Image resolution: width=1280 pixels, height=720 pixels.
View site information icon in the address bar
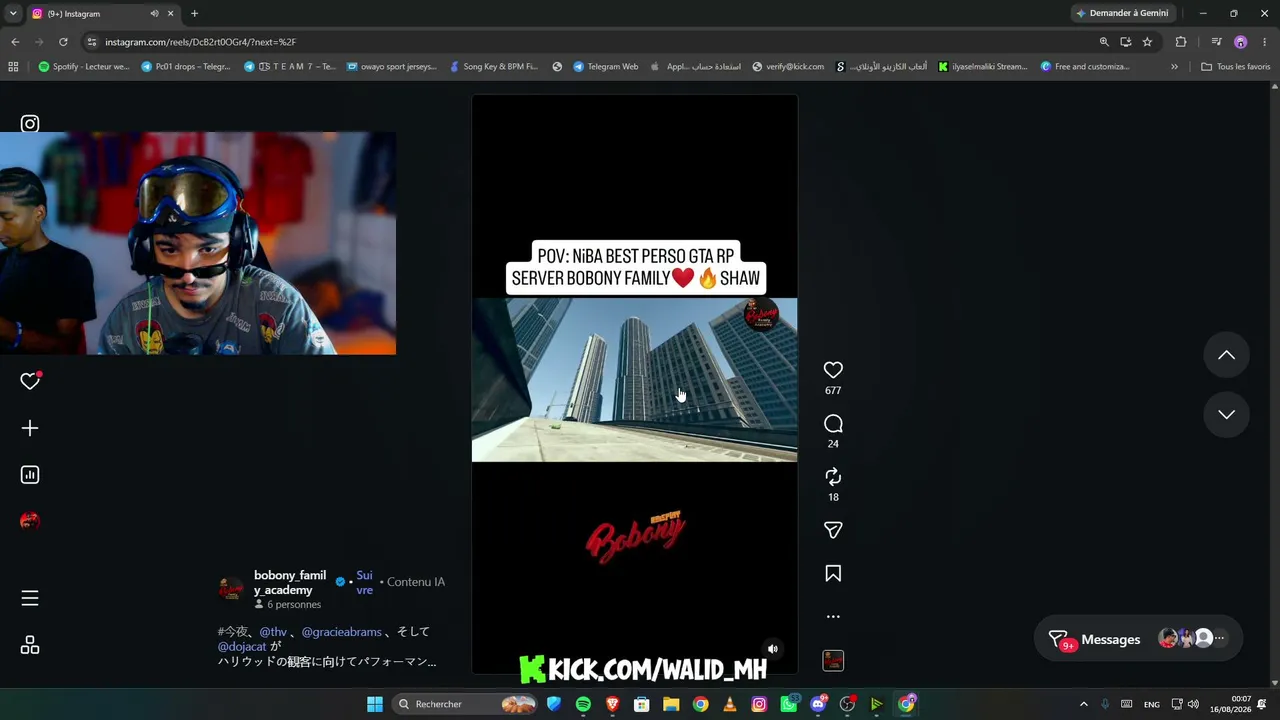(92, 42)
